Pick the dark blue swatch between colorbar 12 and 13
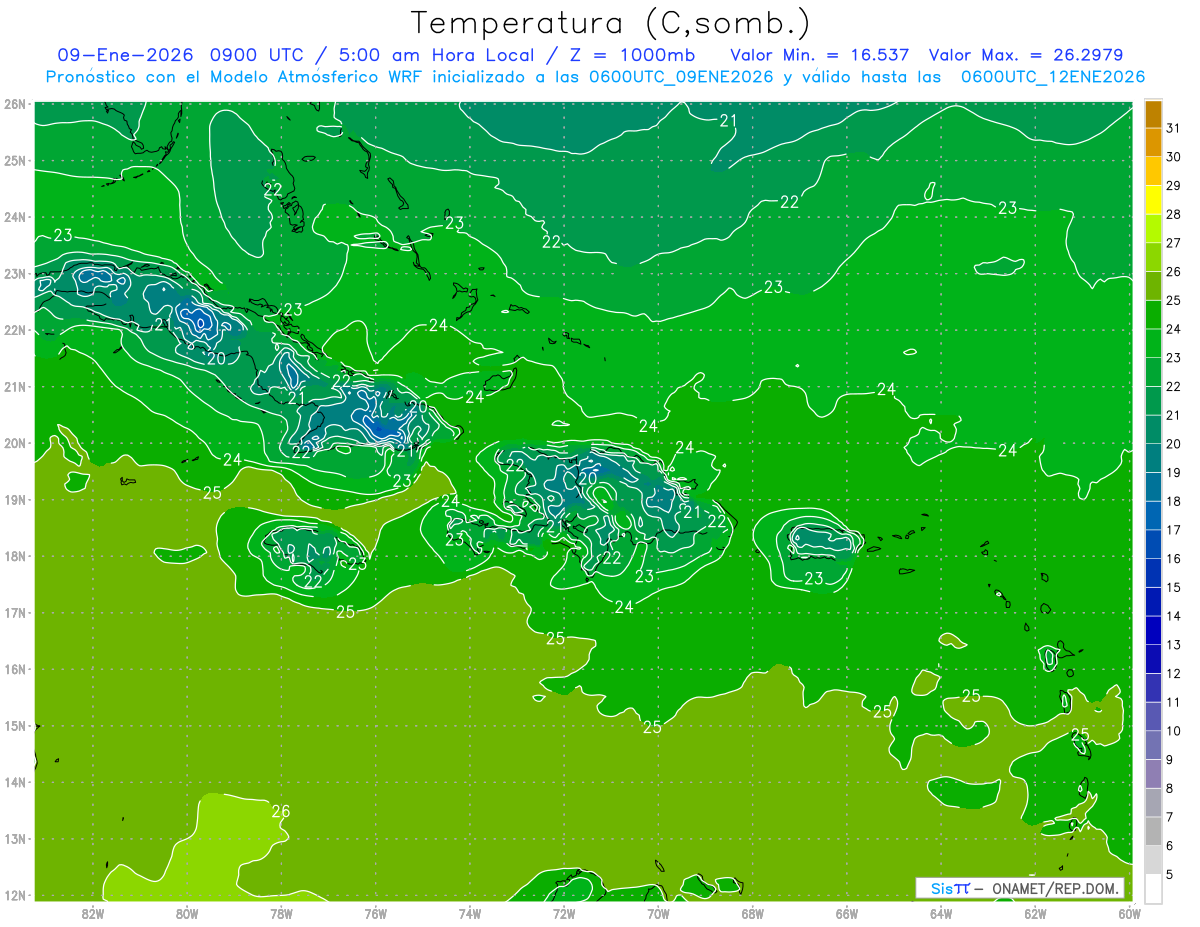Screen dimensions: 1200x927 click(x=1153, y=659)
